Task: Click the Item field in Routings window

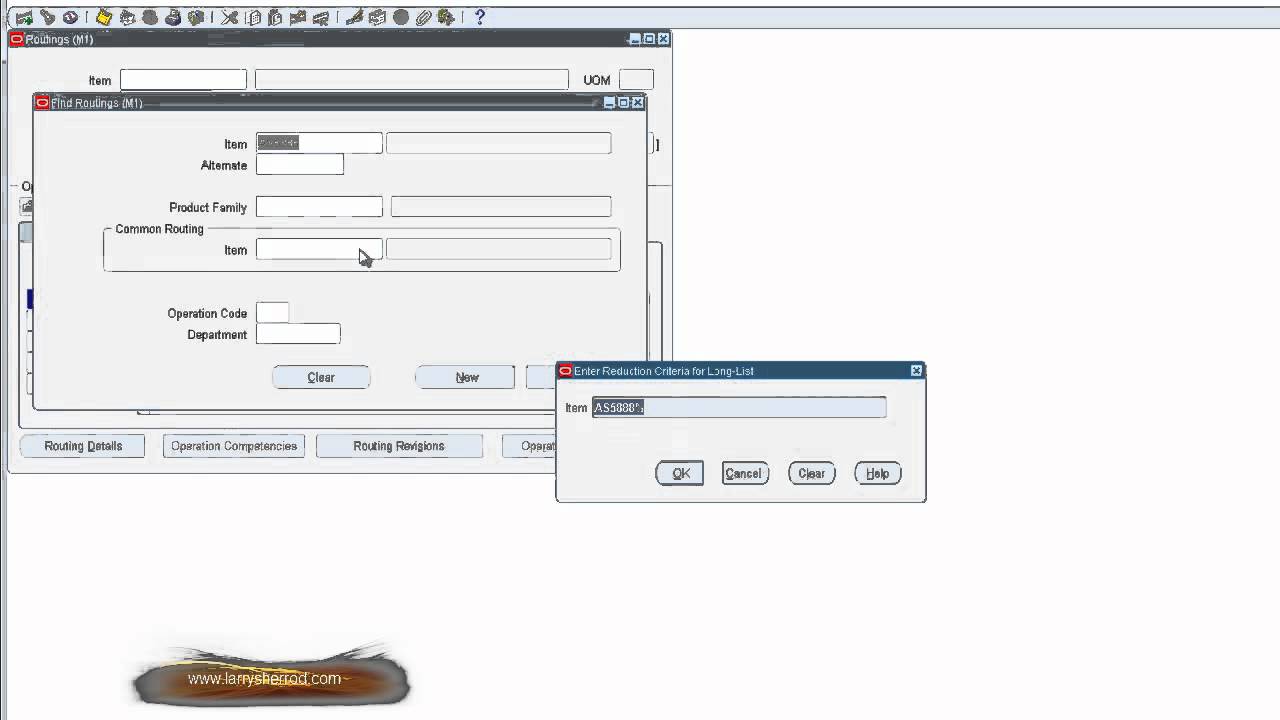Action: point(183,80)
